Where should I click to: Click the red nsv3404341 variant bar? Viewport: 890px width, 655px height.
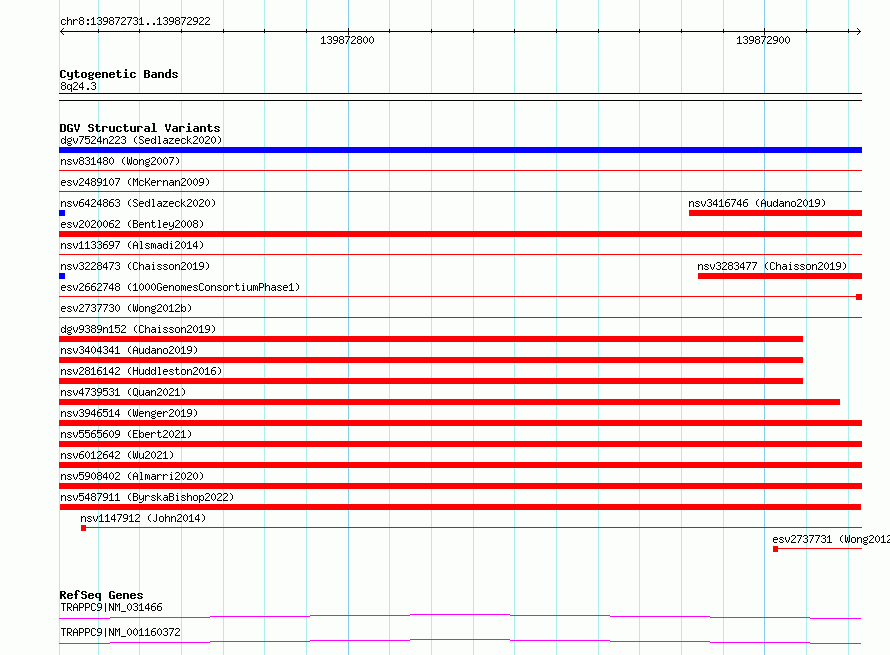tap(431, 360)
